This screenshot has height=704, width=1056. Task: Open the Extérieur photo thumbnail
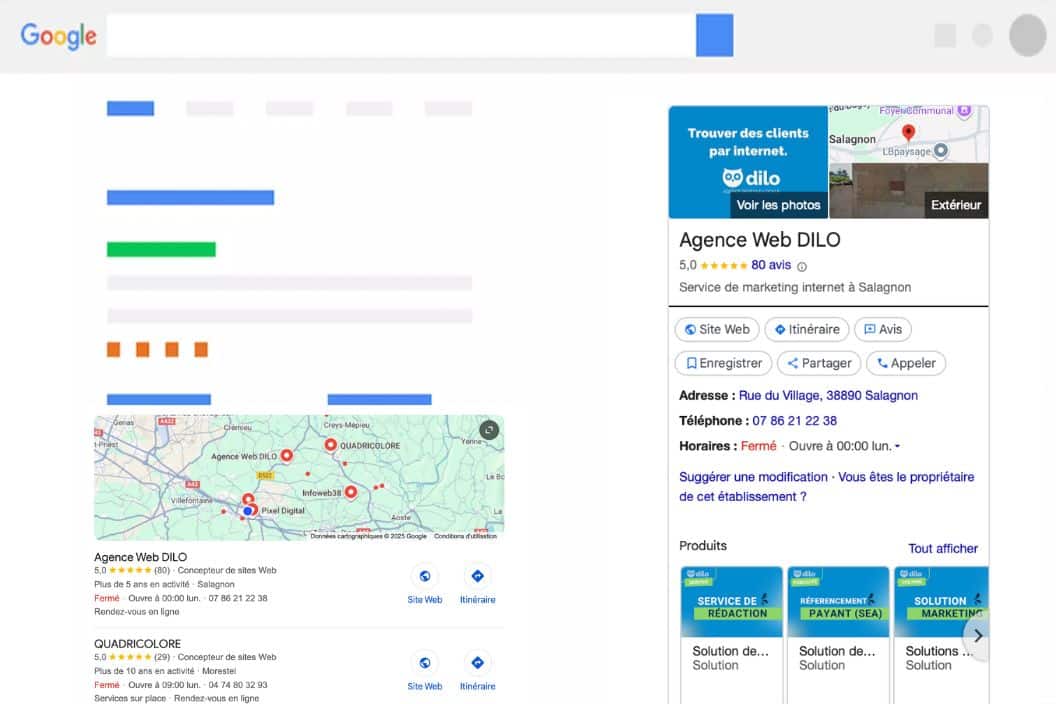point(909,191)
